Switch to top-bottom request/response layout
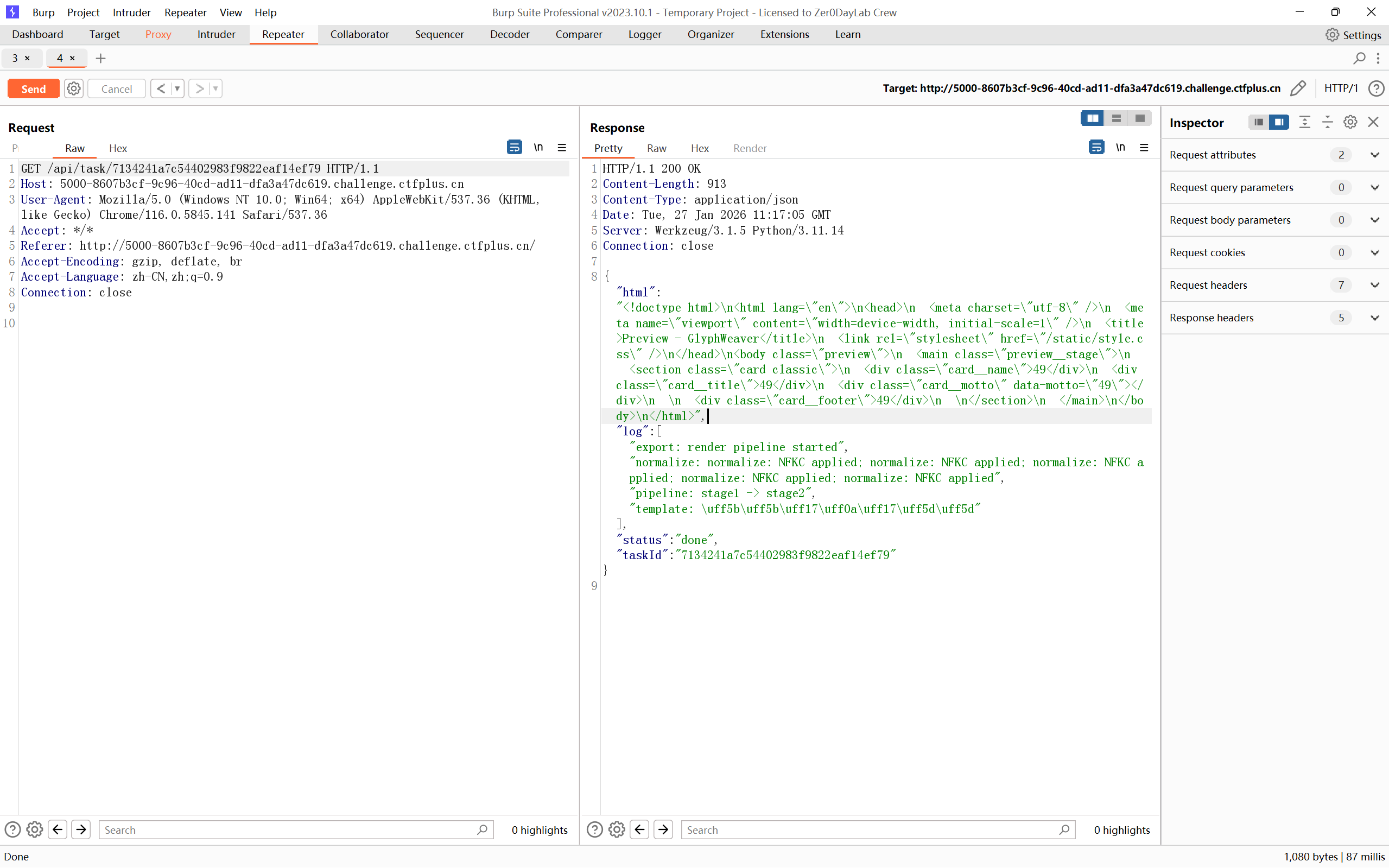Viewport: 1389px width, 868px height. (x=1117, y=118)
